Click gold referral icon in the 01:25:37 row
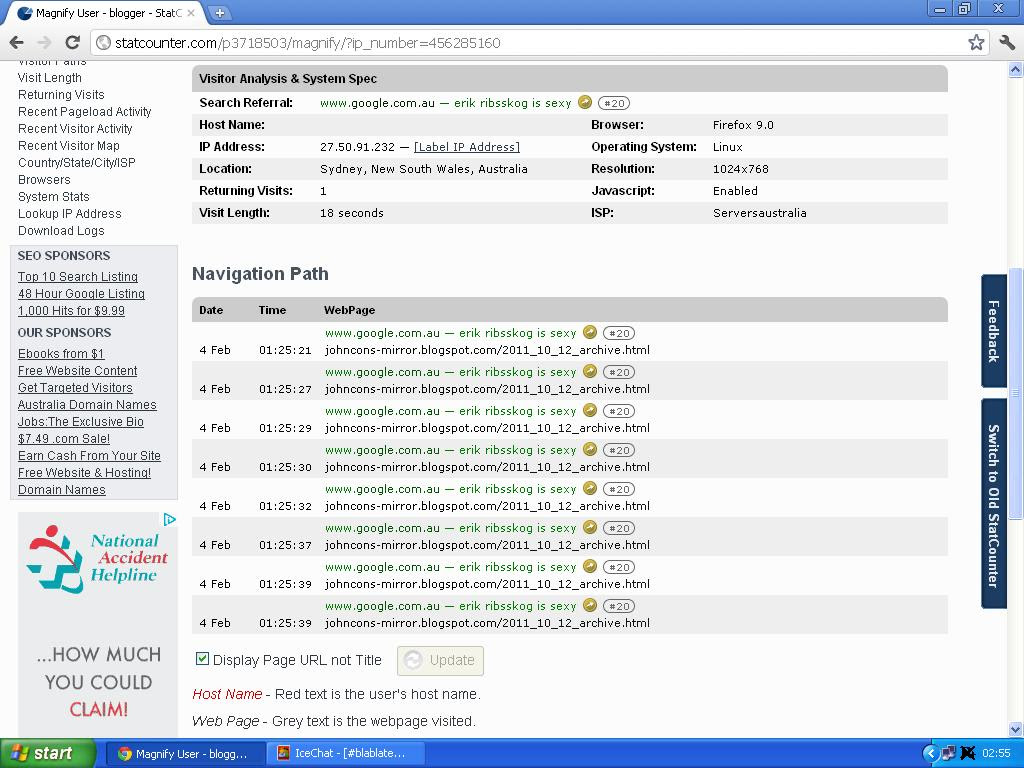Screen dimensions: 1024x768 point(590,528)
